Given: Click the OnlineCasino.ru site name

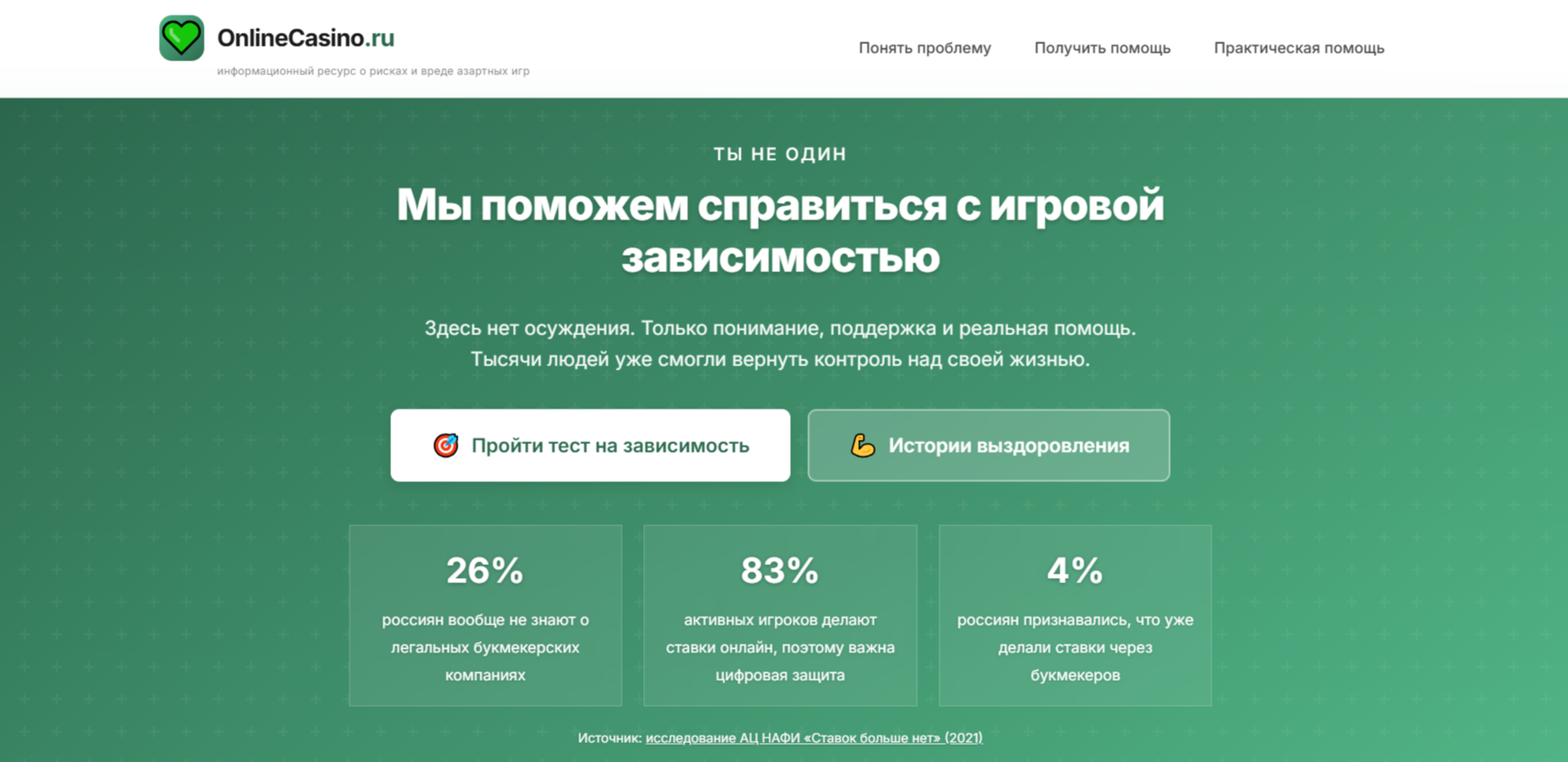Looking at the screenshot, I should click(306, 38).
